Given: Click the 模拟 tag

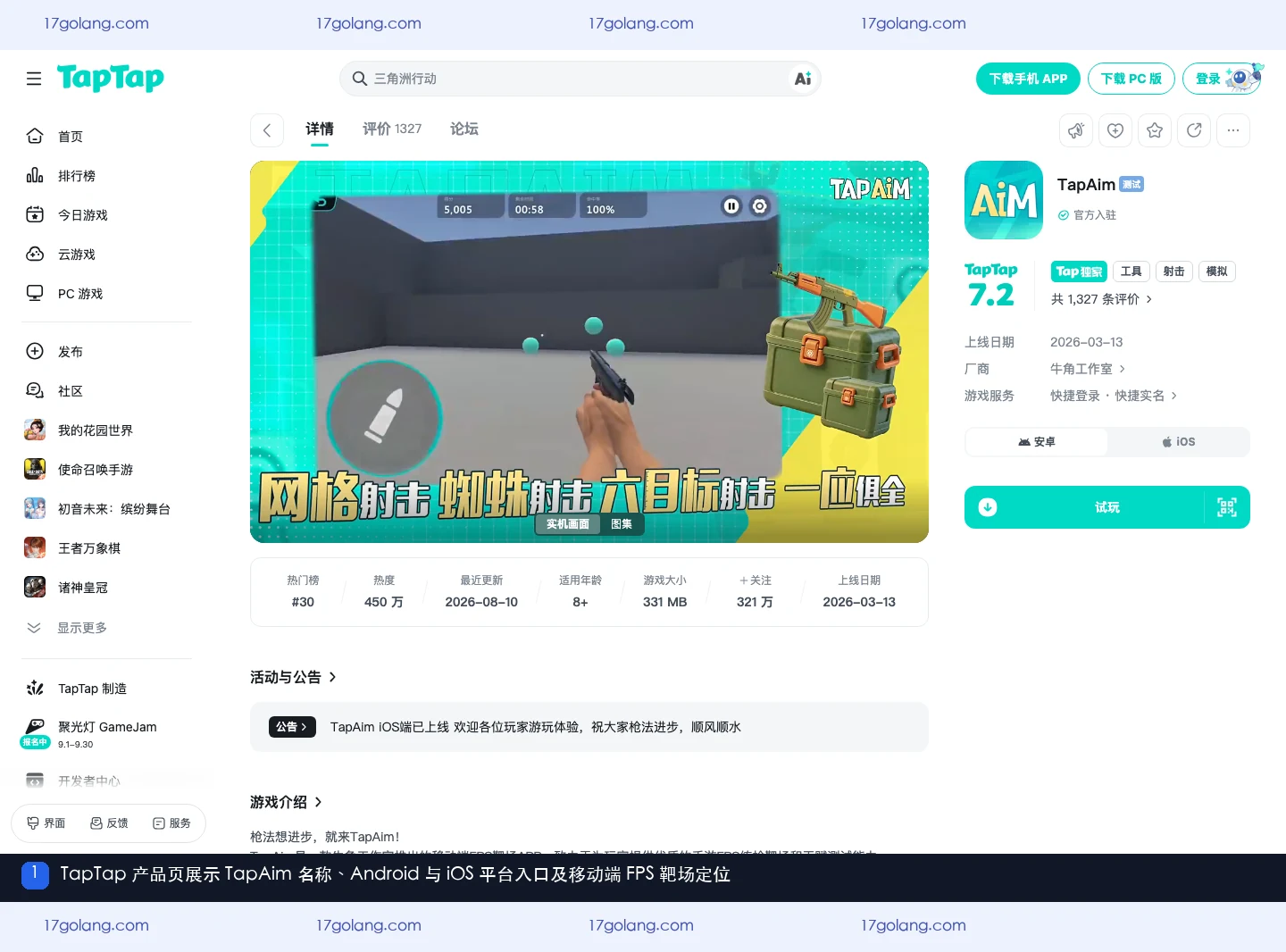Looking at the screenshot, I should pyautogui.click(x=1217, y=271).
